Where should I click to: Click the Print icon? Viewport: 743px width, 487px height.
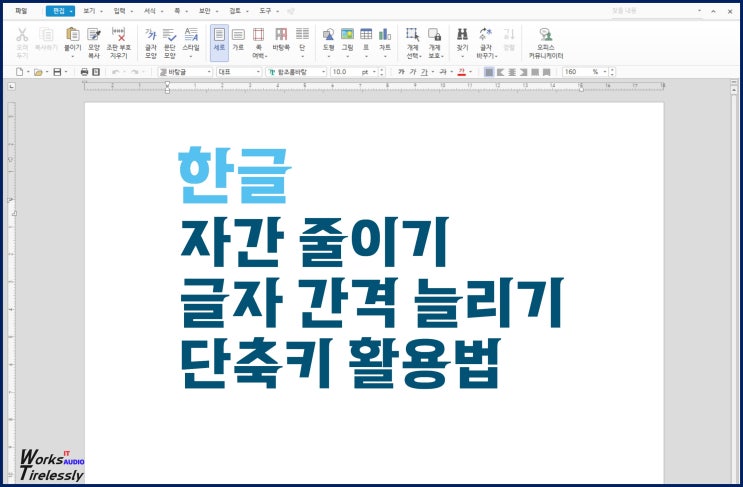point(84,72)
